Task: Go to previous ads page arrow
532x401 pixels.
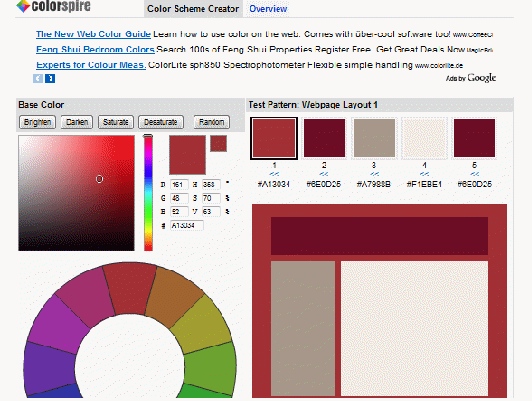Action: [x=38, y=78]
